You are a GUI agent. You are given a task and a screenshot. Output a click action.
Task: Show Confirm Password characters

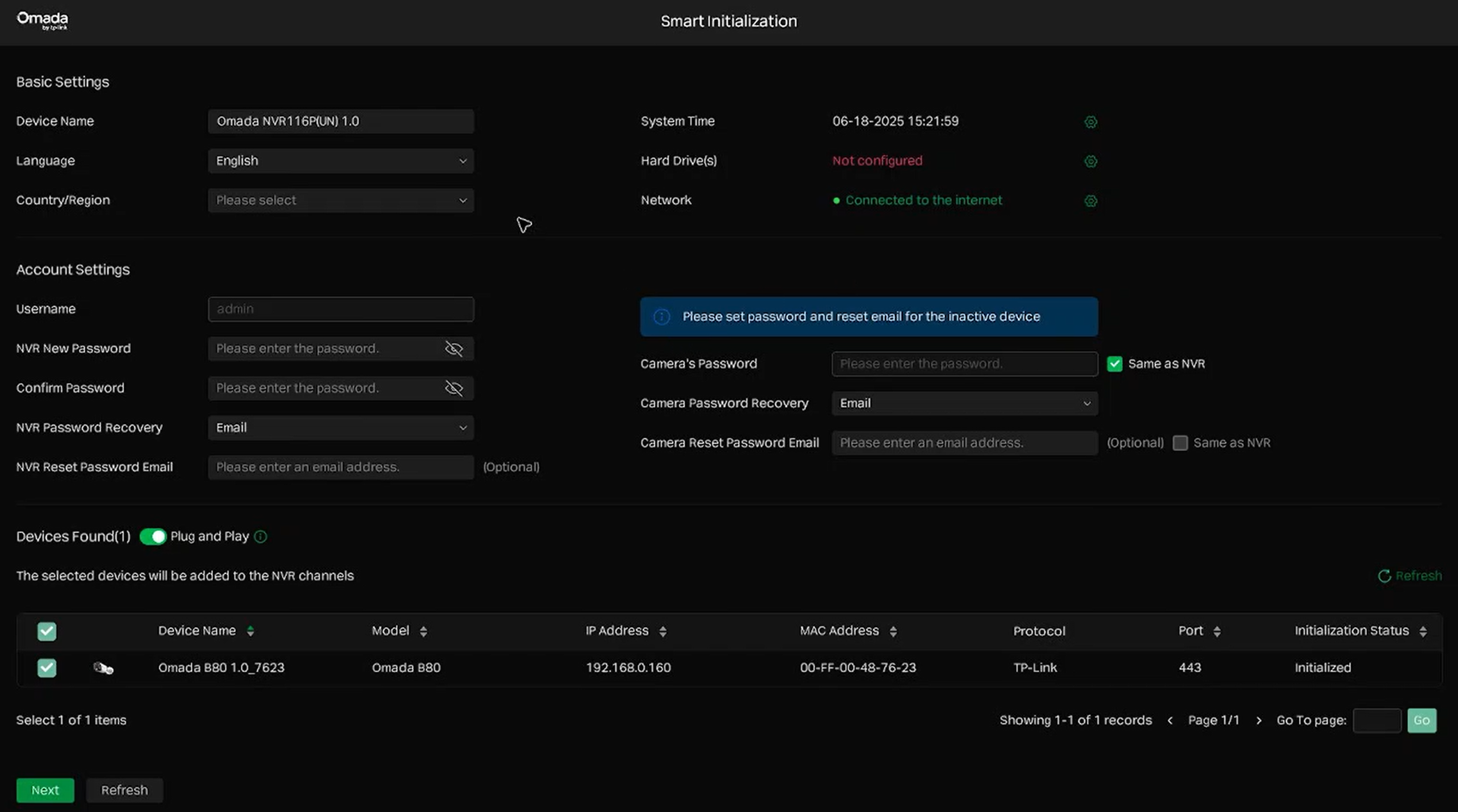click(x=454, y=388)
